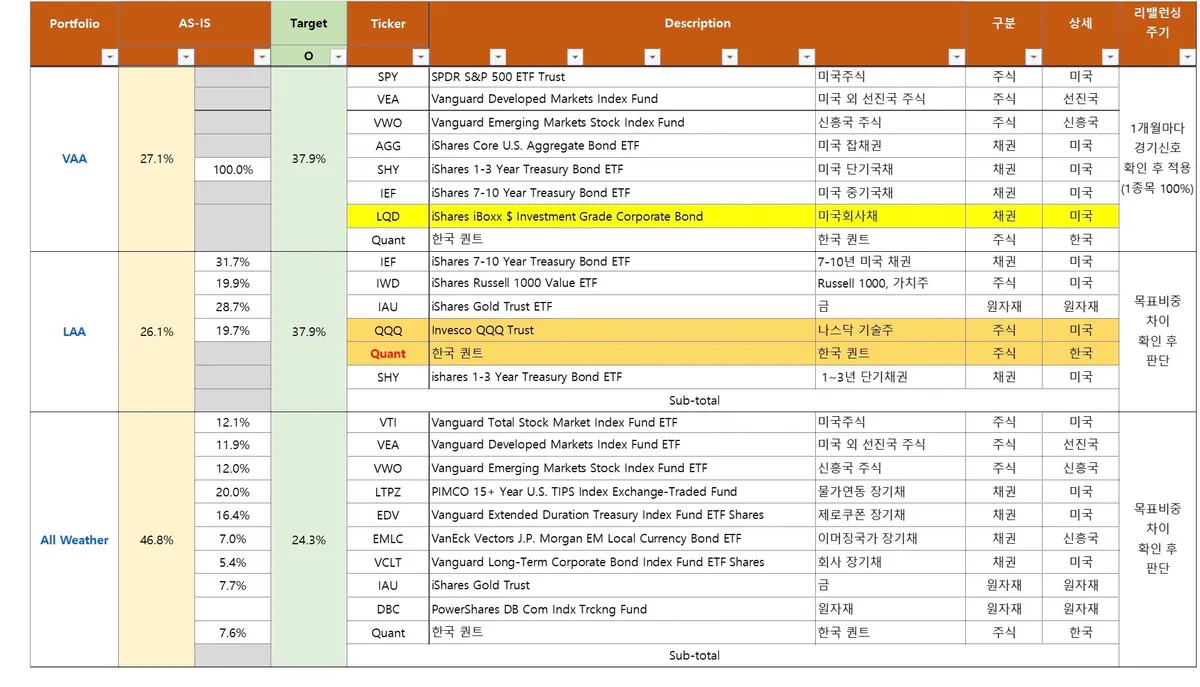This screenshot has height=687, width=1200.
Task: Select iShares iBoxx Investment Grade Corporate Bond cell
Action: (622, 216)
